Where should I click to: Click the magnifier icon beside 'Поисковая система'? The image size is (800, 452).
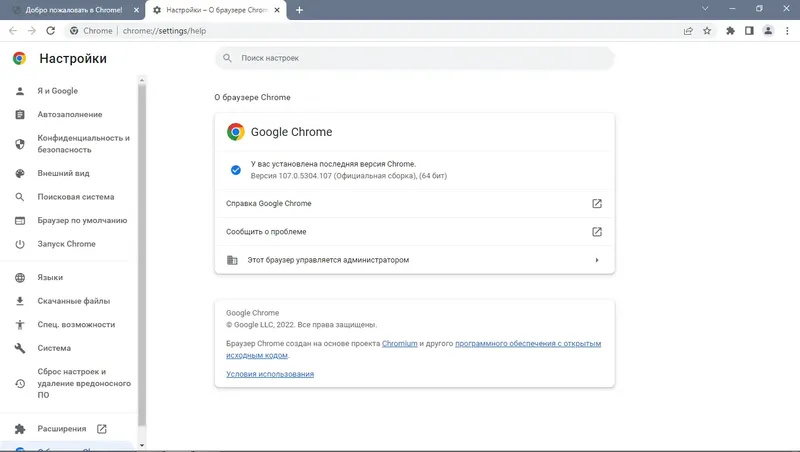[x=20, y=197]
